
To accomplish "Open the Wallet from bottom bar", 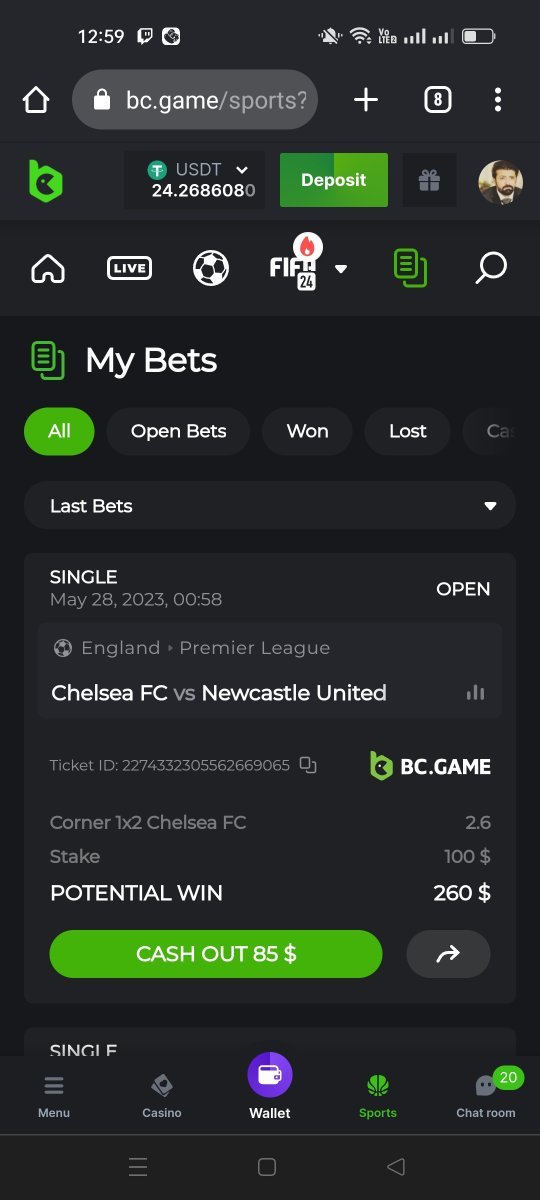I will coord(270,1086).
